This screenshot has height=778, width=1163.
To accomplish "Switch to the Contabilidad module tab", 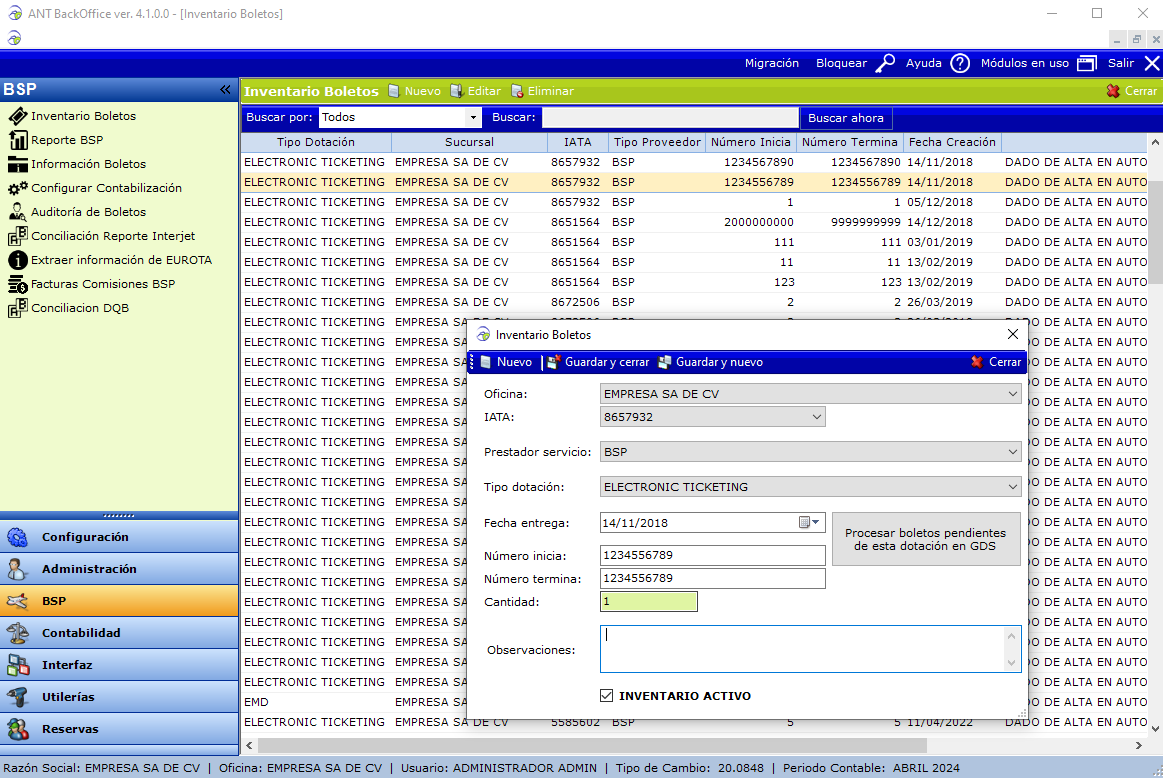I will click(x=81, y=633).
